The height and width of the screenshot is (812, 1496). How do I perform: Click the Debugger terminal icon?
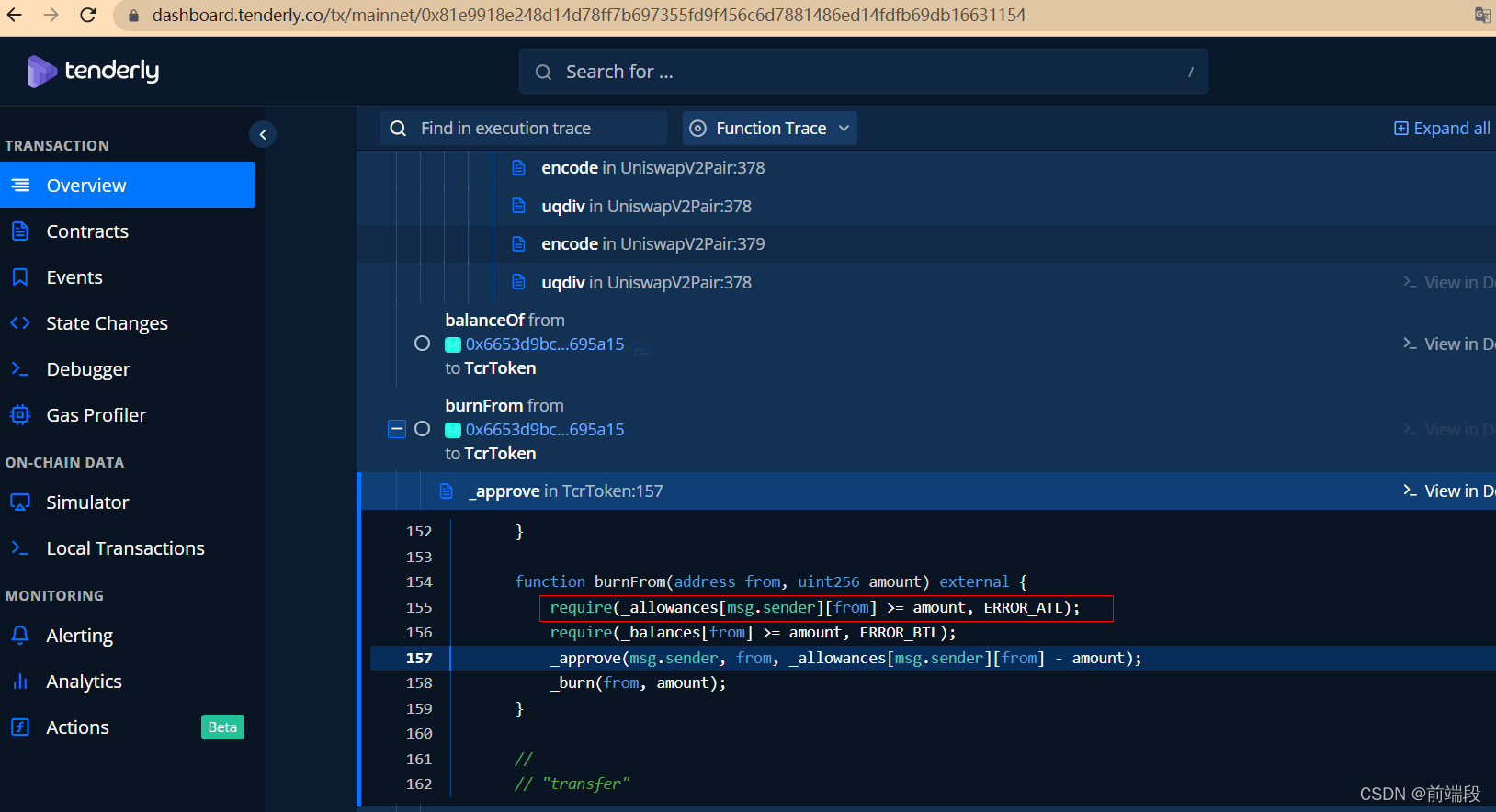tap(20, 368)
